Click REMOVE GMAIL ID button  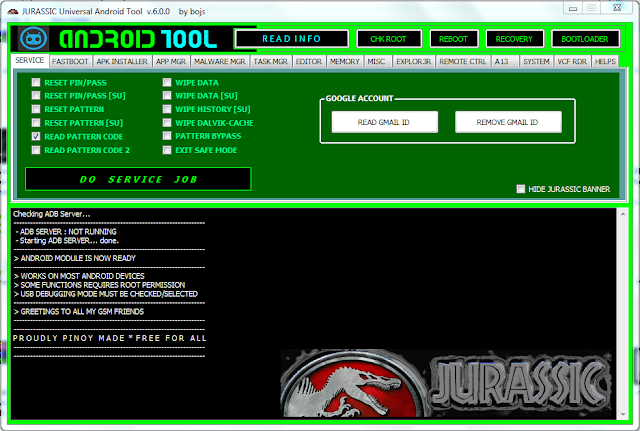[x=508, y=122]
